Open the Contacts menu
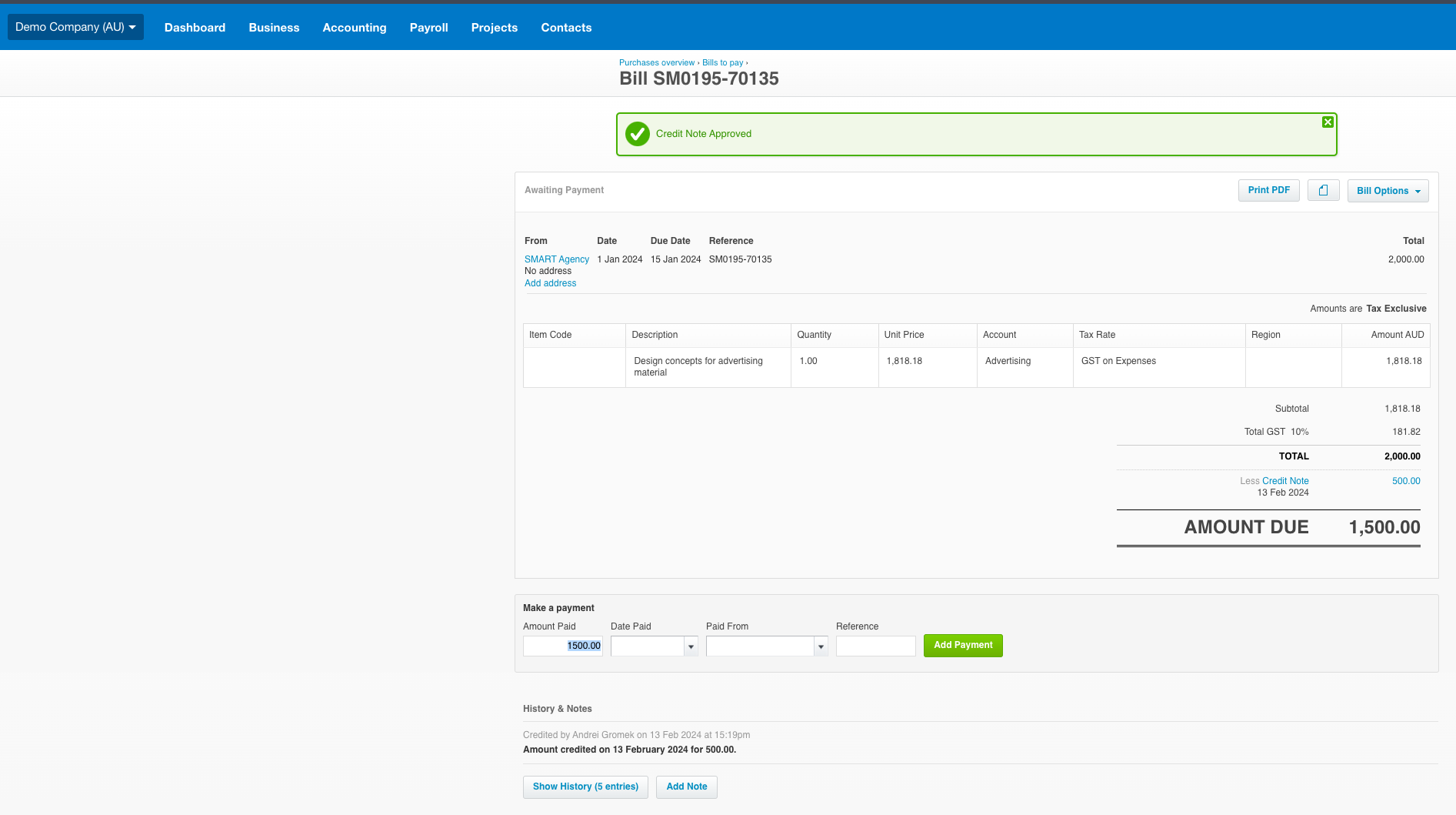The image size is (1456, 815). tap(566, 28)
